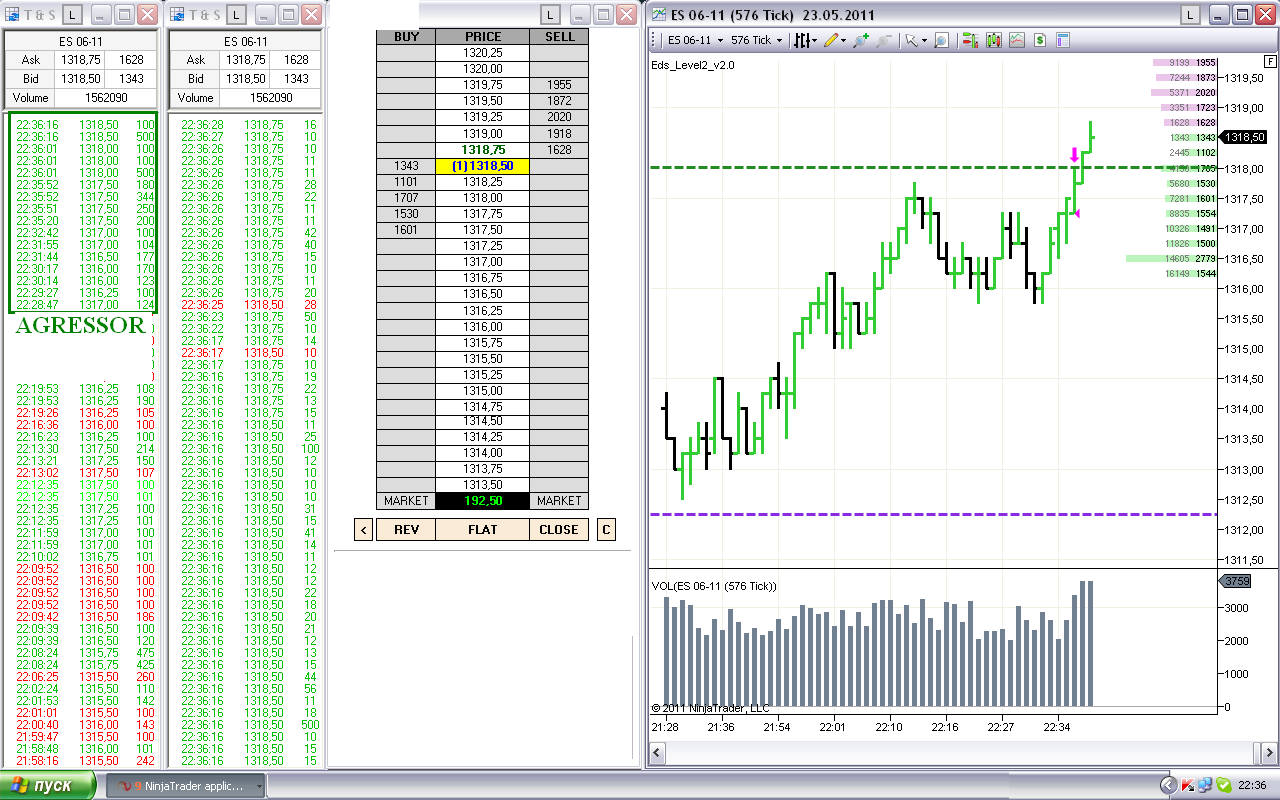The image size is (1280, 800).
Task: Click L link button in first T&S window
Action: (x=72, y=15)
